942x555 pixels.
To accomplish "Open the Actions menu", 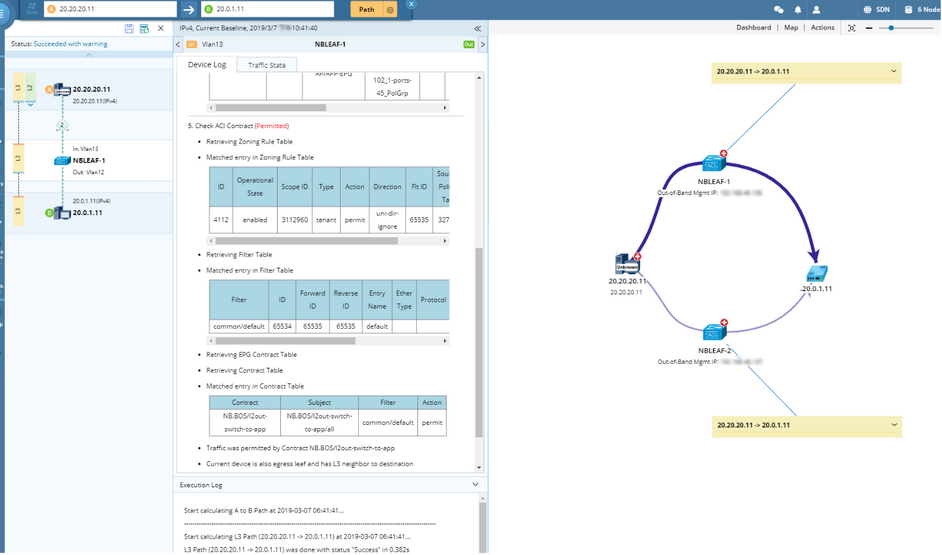I will coord(822,28).
